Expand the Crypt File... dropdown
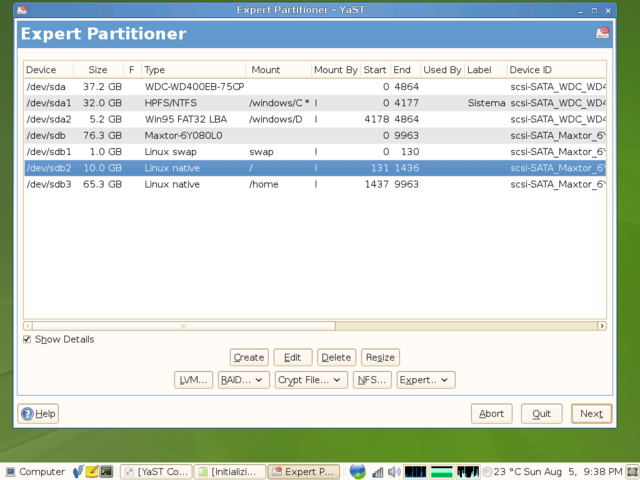The width and height of the screenshot is (640, 480). pos(311,380)
